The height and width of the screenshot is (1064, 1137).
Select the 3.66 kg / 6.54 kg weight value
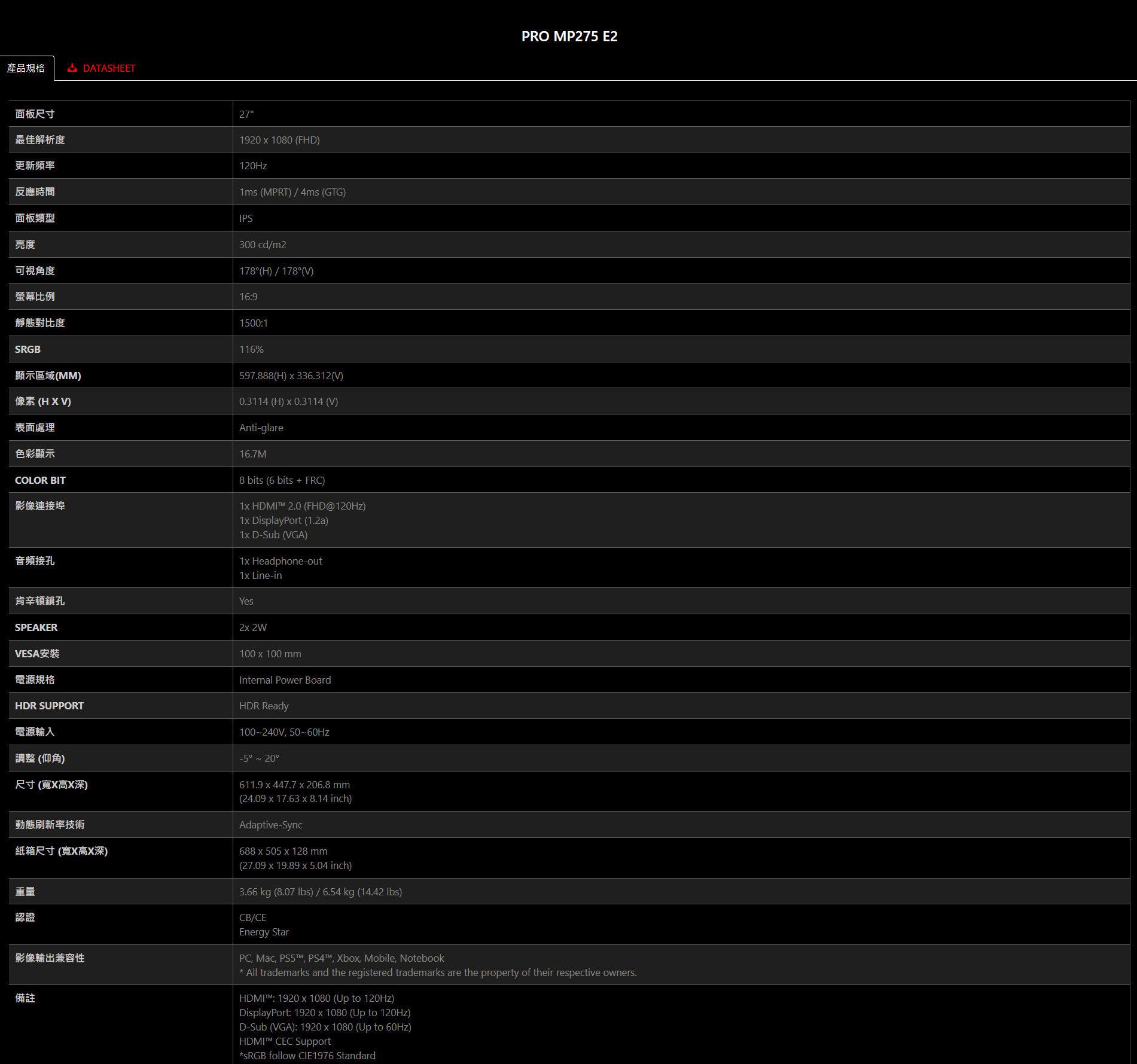click(321, 892)
